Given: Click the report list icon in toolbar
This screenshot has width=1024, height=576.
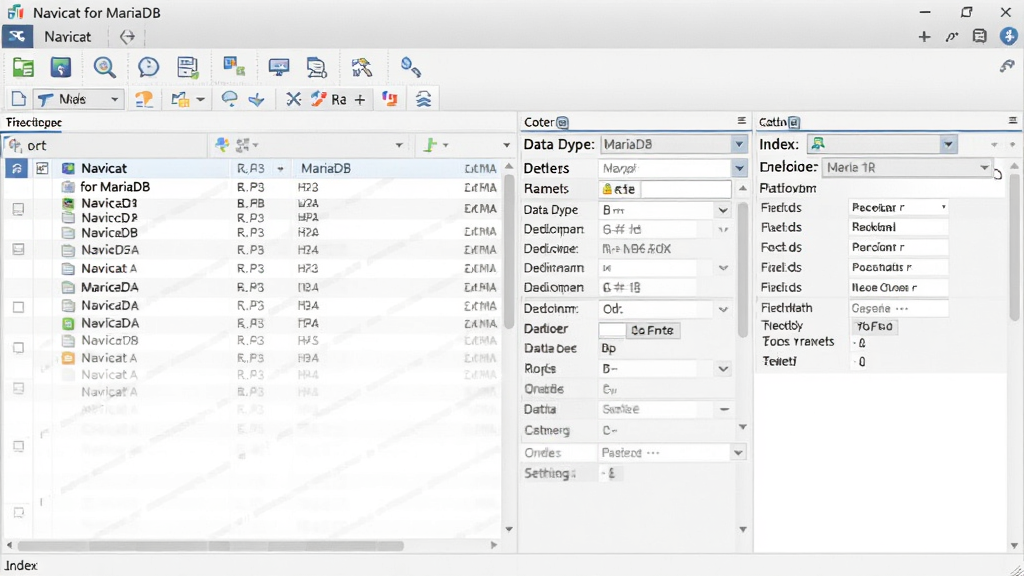Looking at the screenshot, I should coord(187,67).
